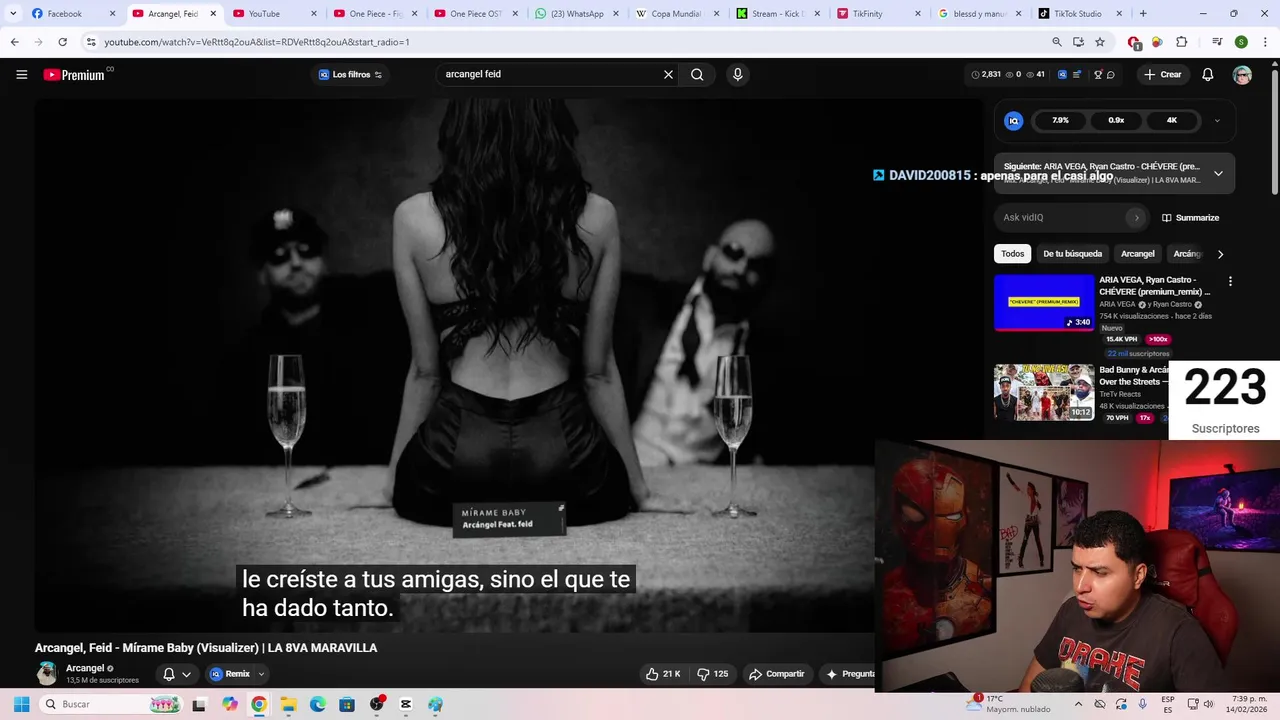This screenshot has width=1280, height=720.
Task: Open the vidIQ trophy icon
Action: coord(1097,75)
